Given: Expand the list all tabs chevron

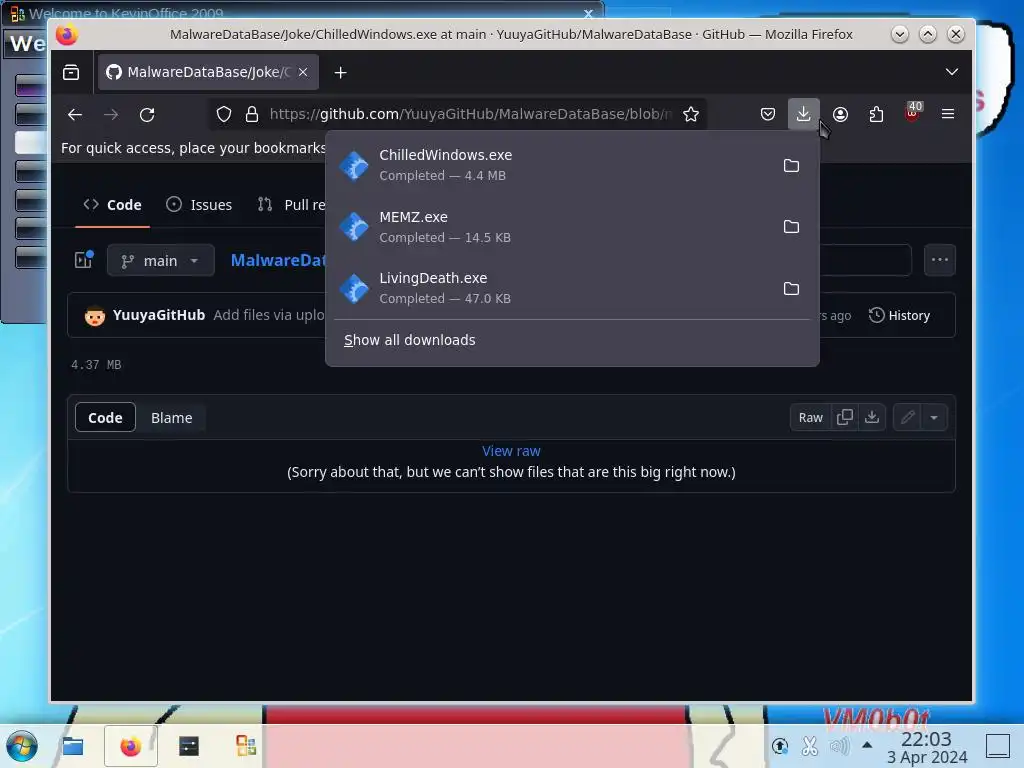Looking at the screenshot, I should tap(952, 72).
